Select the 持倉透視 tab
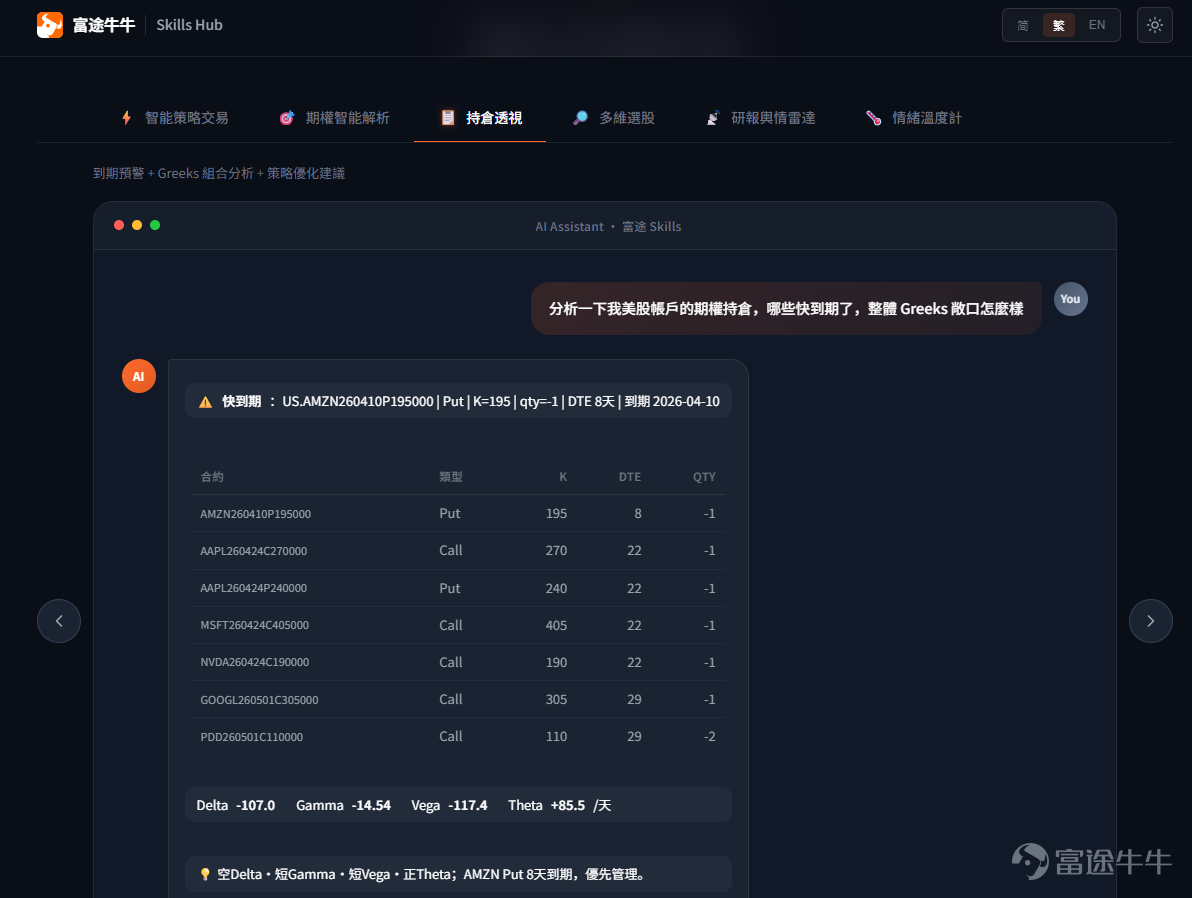Screen dimensions: 1192x898 tap(480, 118)
